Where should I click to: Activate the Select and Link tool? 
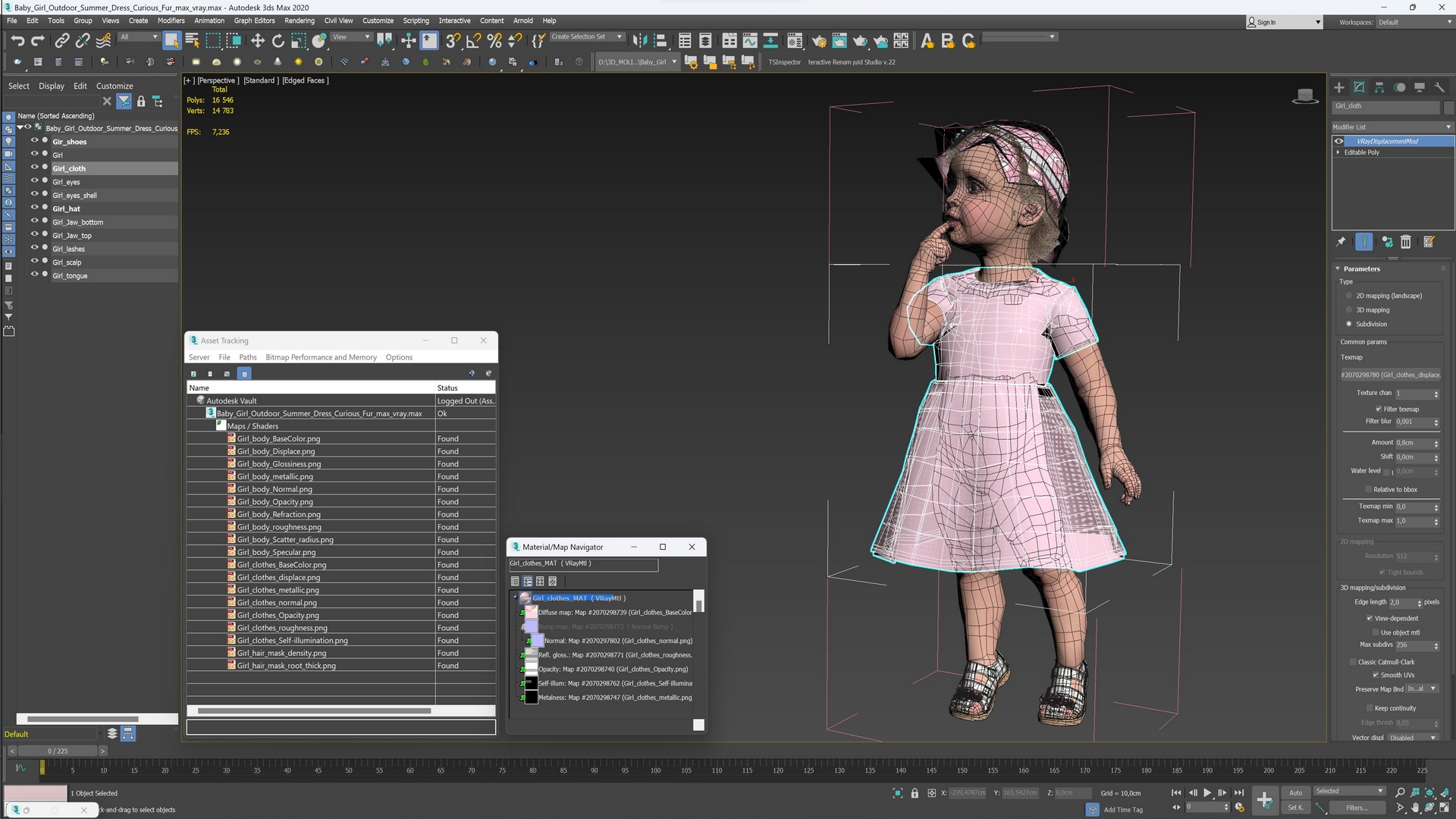click(62, 40)
